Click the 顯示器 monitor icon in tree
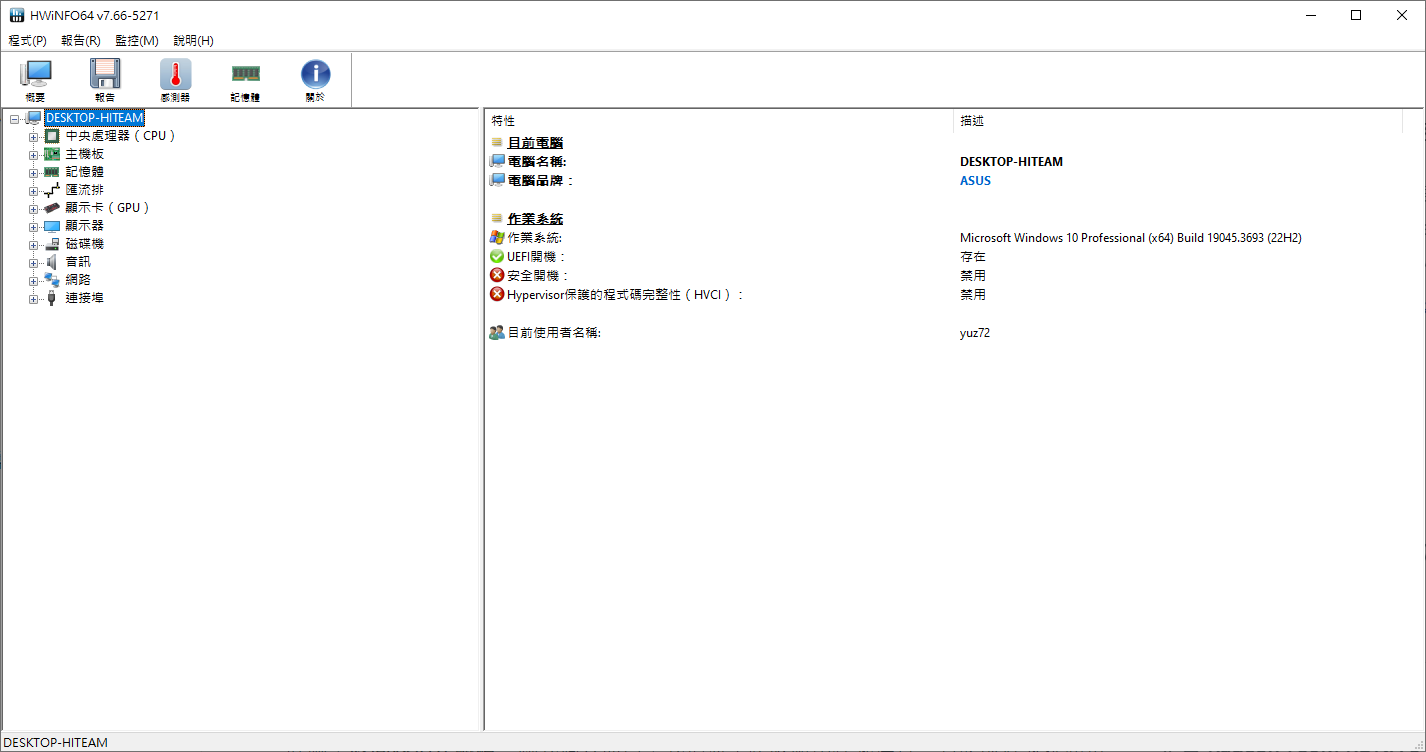The image size is (1426, 752). (x=52, y=226)
